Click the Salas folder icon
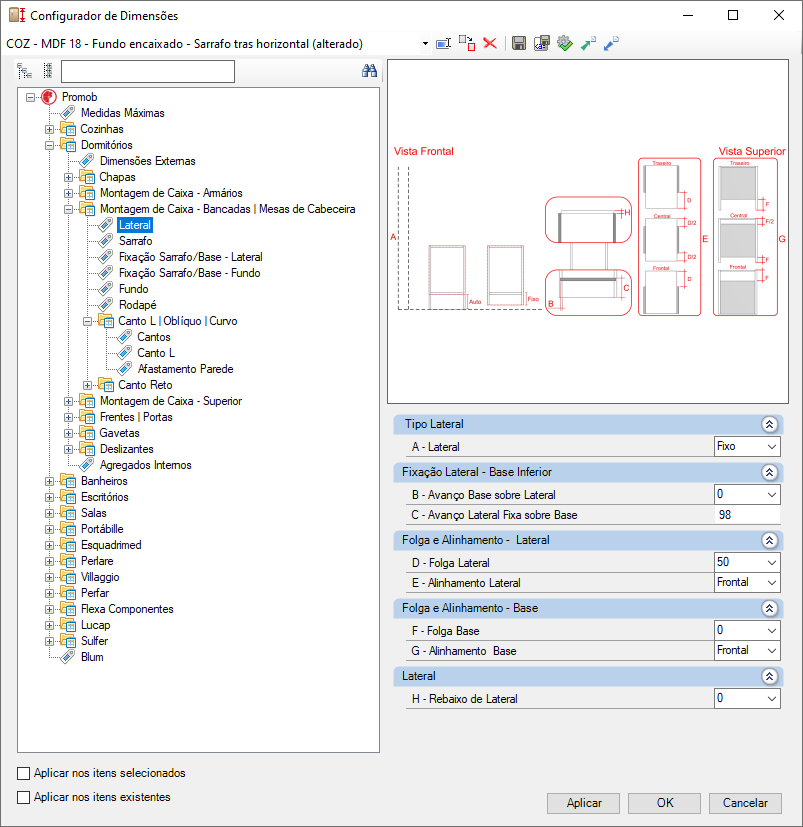This screenshot has width=803, height=827. pos(68,513)
